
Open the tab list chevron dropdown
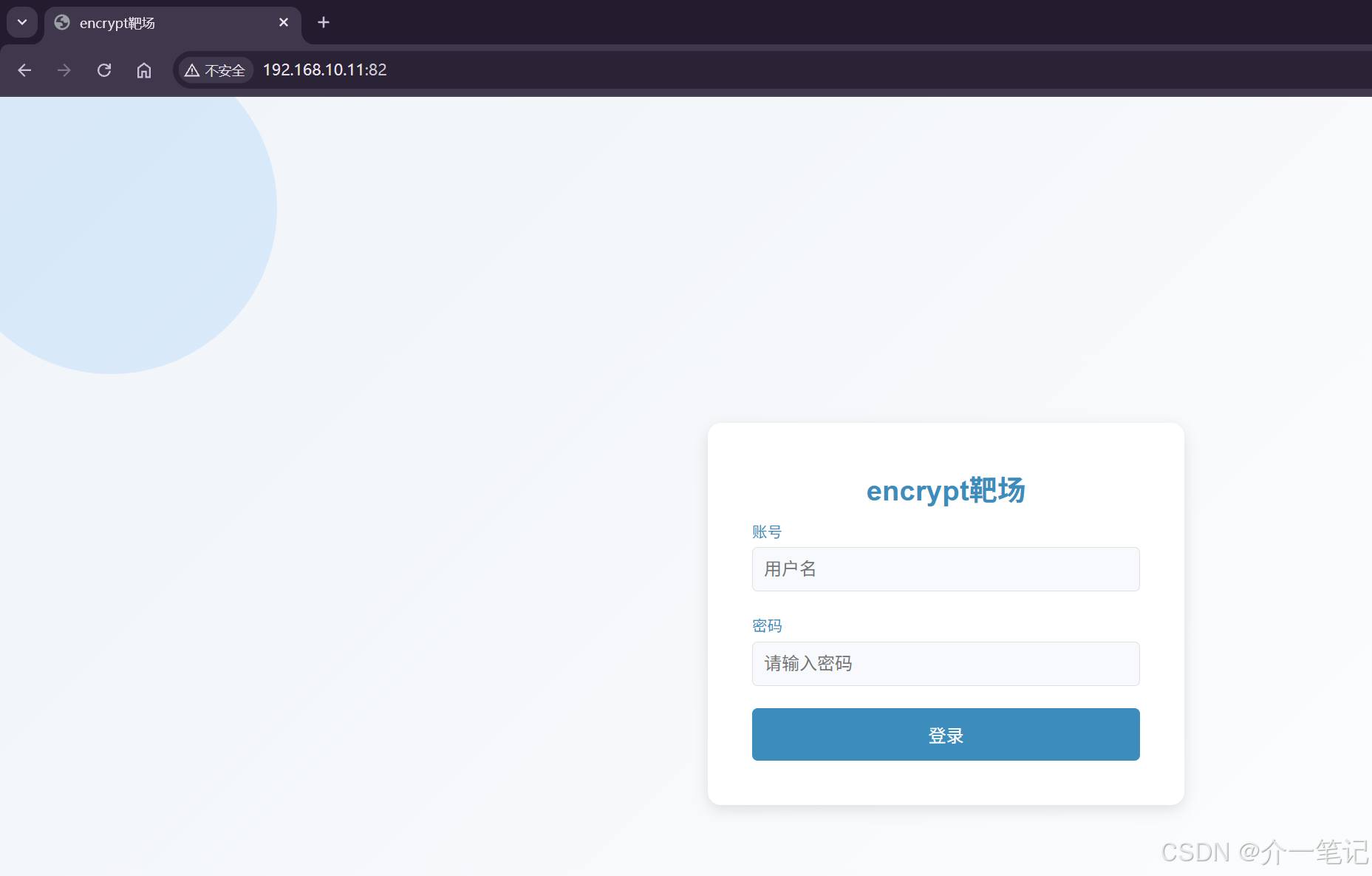pyautogui.click(x=21, y=22)
